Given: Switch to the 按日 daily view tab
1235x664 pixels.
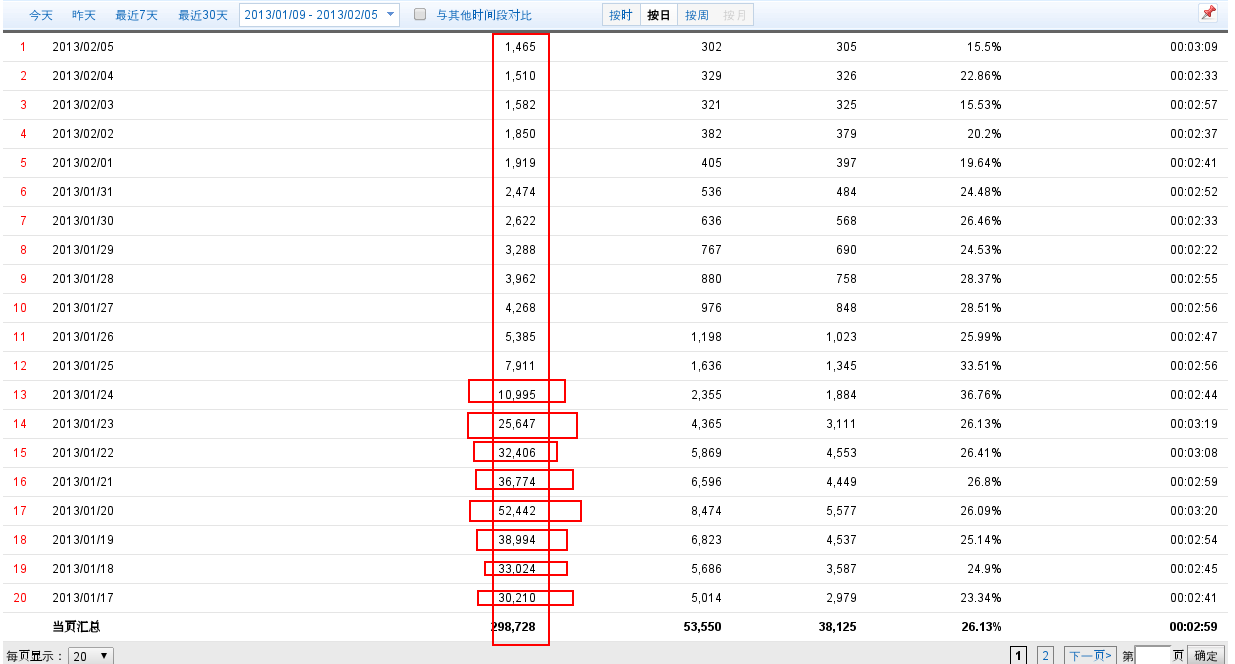Looking at the screenshot, I should [x=659, y=15].
